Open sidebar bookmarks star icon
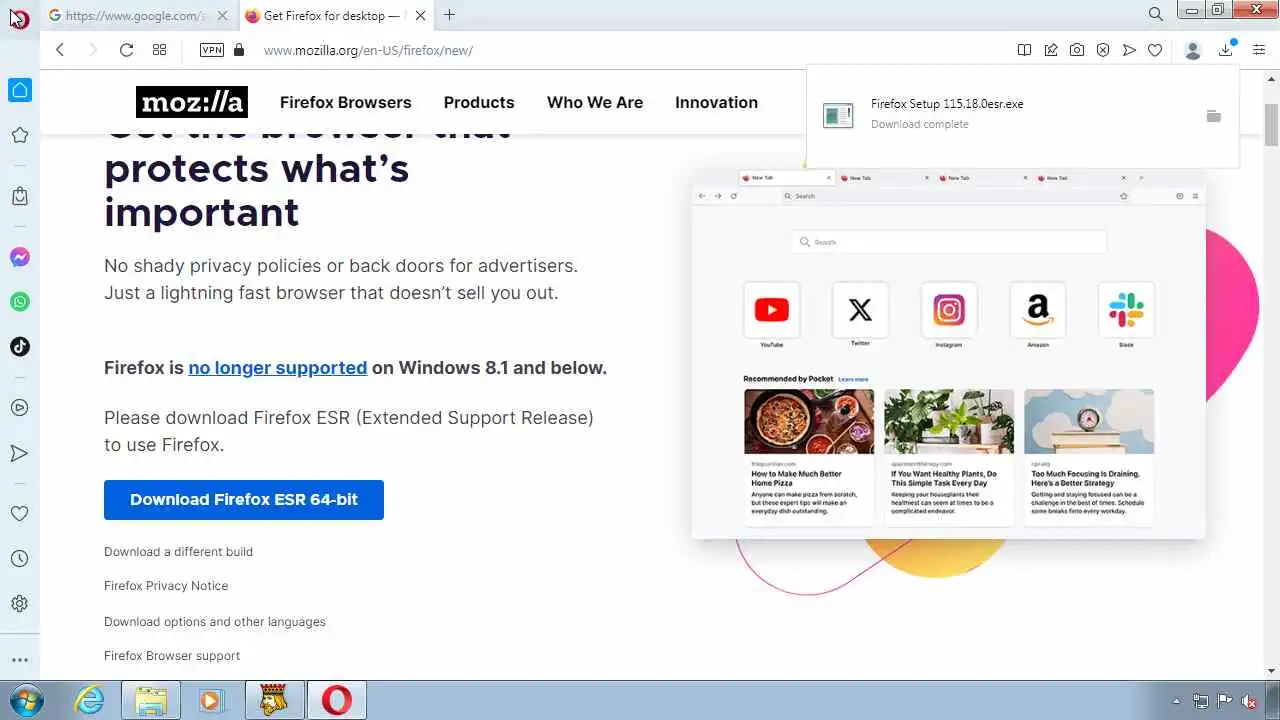 click(x=19, y=135)
